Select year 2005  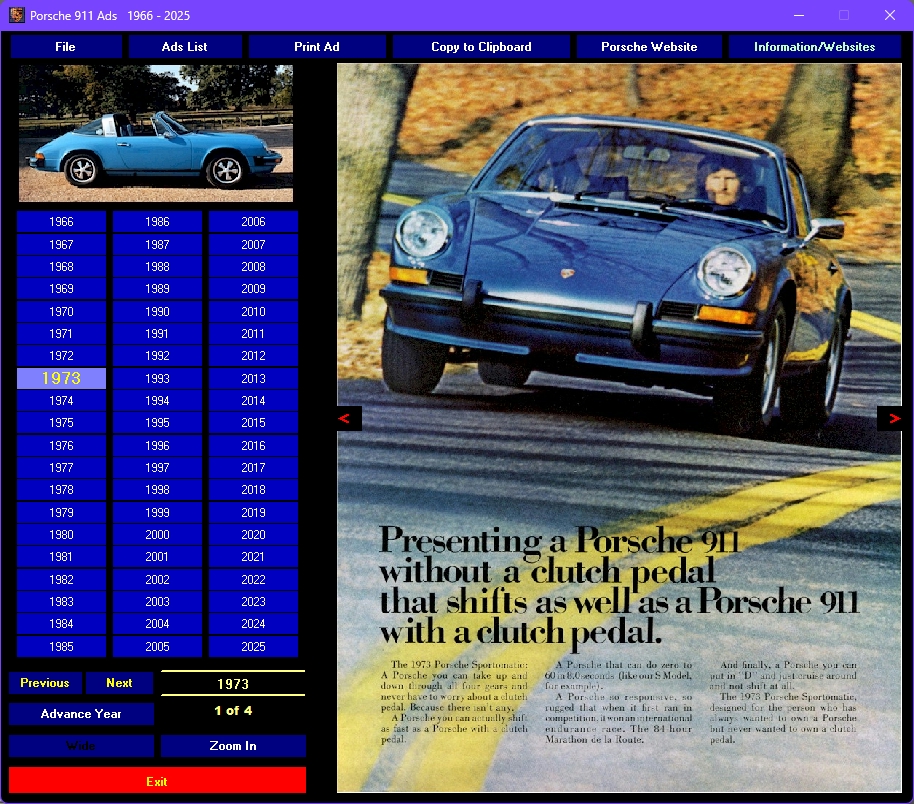pyautogui.click(x=157, y=647)
